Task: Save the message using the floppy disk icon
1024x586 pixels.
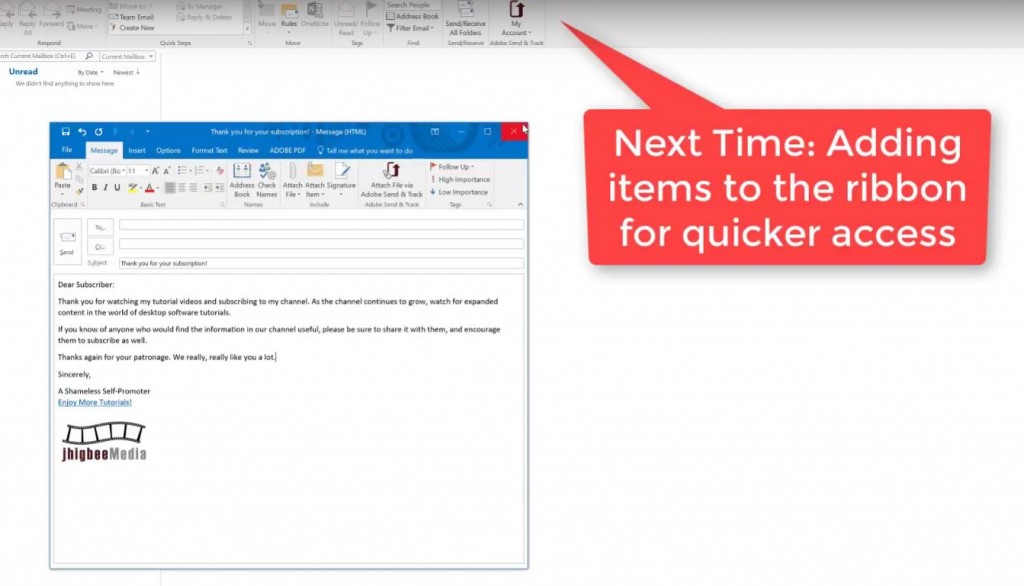Action: click(65, 131)
